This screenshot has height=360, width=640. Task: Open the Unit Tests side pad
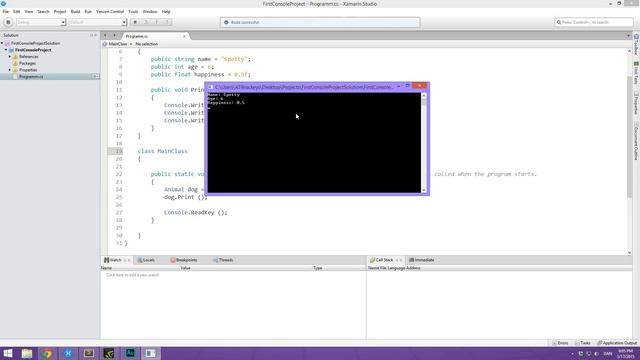click(x=636, y=73)
